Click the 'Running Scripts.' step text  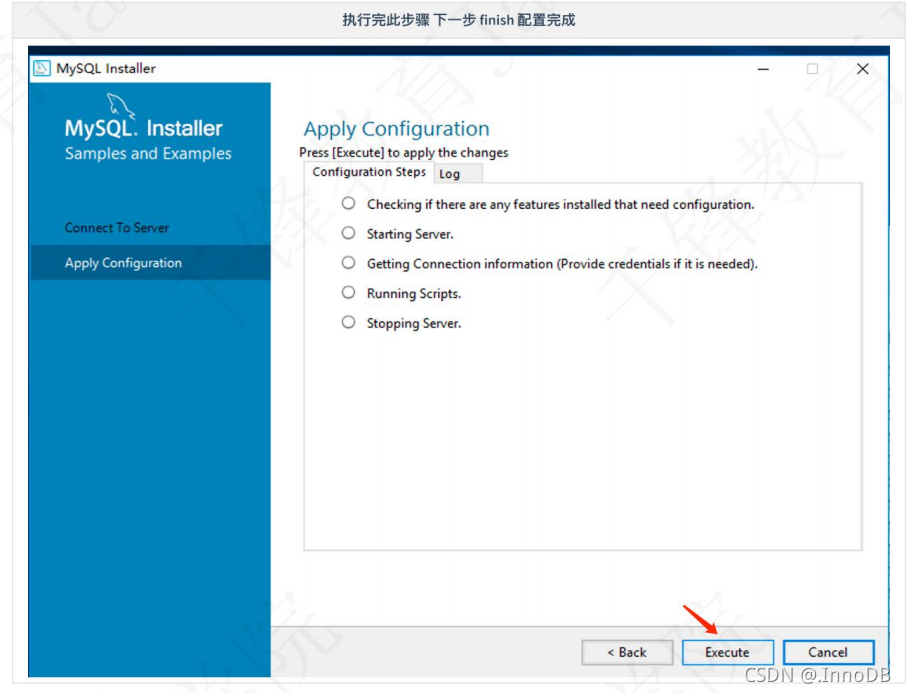coord(414,294)
